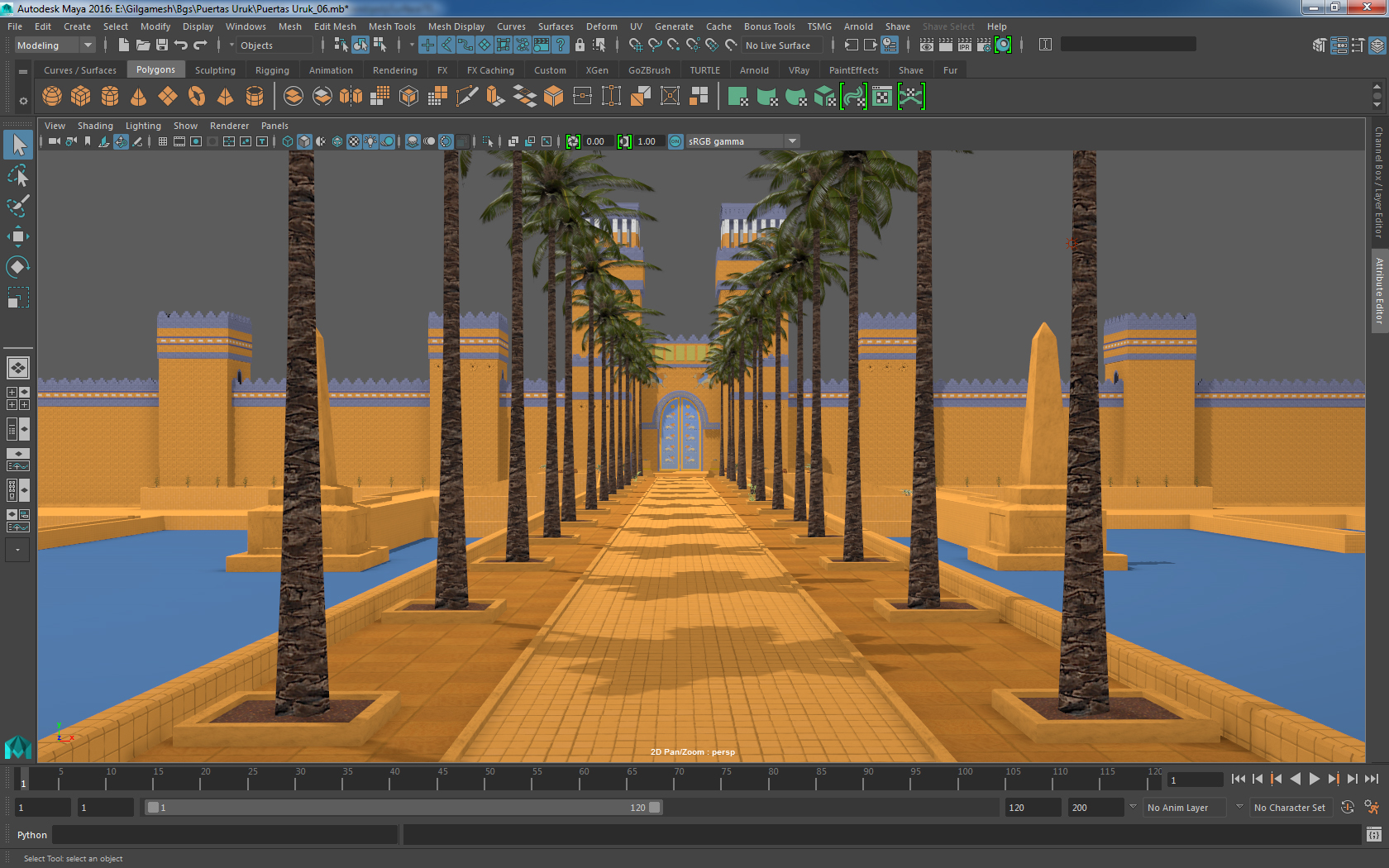Open the Modeling menu set dropdown
This screenshot has width=1389, height=868.
(88, 45)
